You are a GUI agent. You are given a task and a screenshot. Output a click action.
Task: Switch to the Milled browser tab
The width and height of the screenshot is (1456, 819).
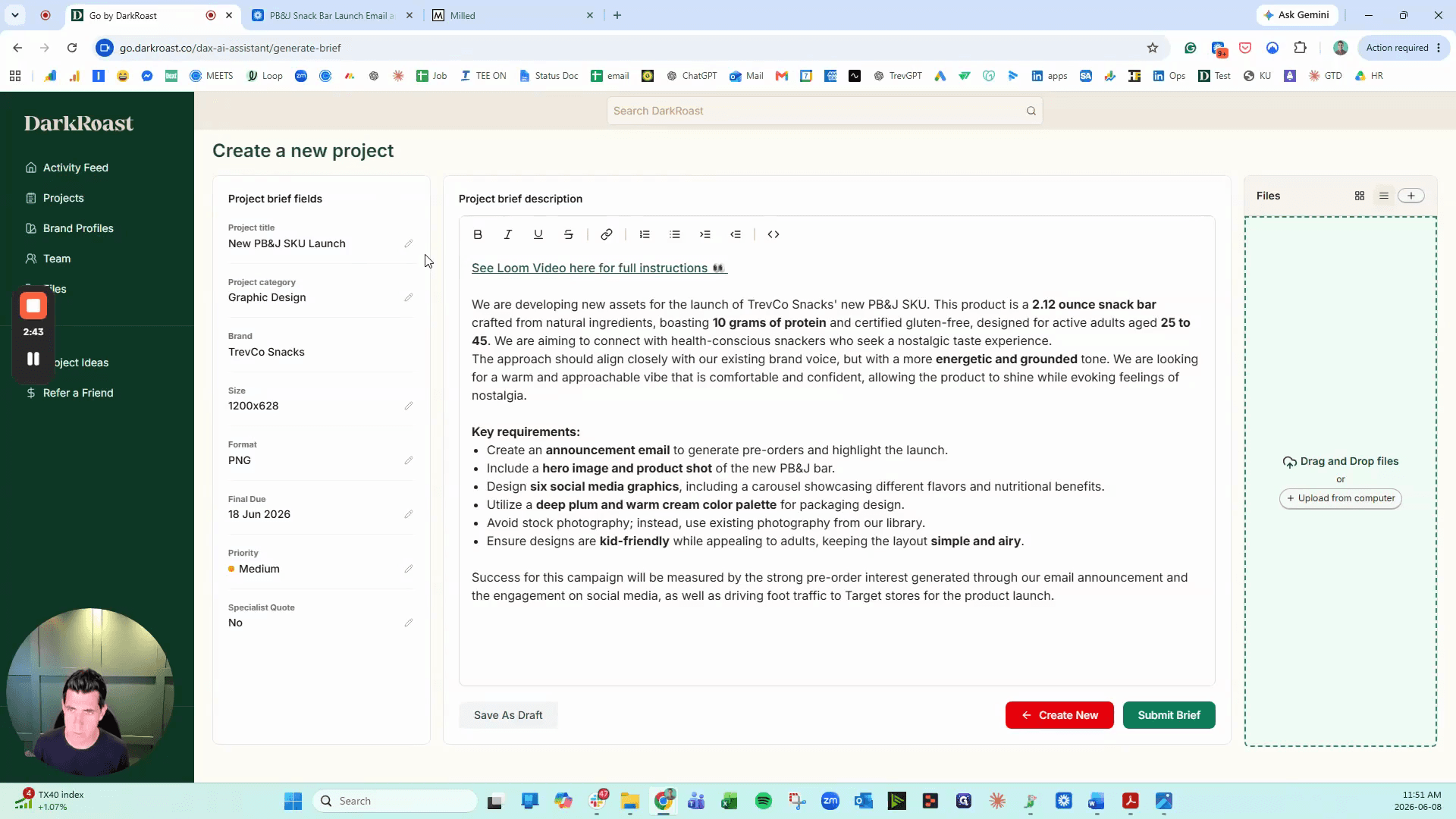coord(513,15)
